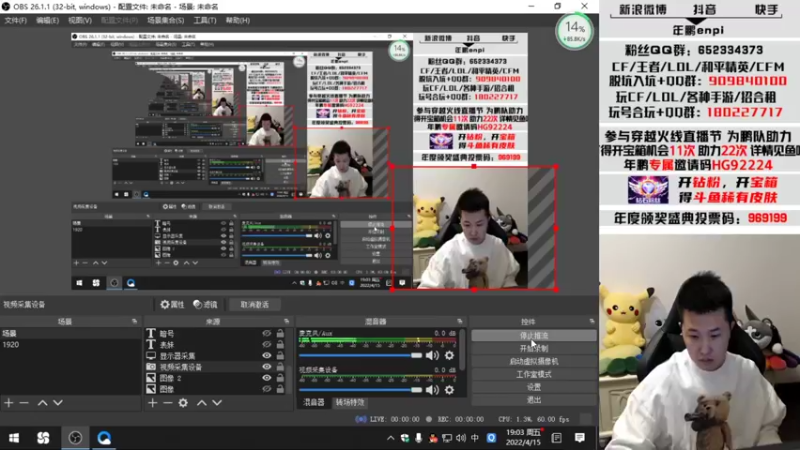Screen dimensions: 800x450
Task: Open the 编辑(E) menu
Action: tap(47, 20)
